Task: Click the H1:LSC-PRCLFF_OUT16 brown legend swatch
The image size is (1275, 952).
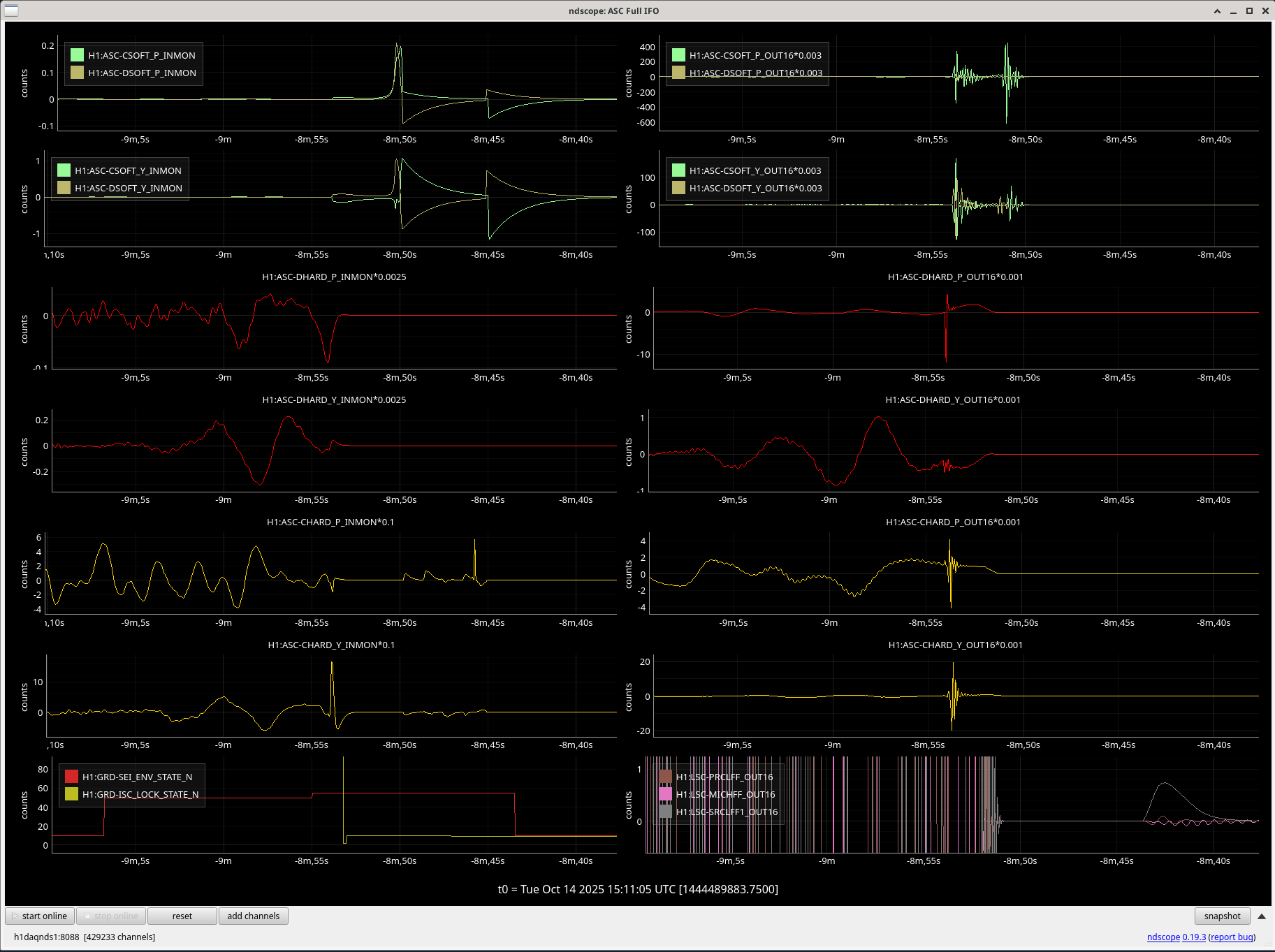Action: [665, 777]
